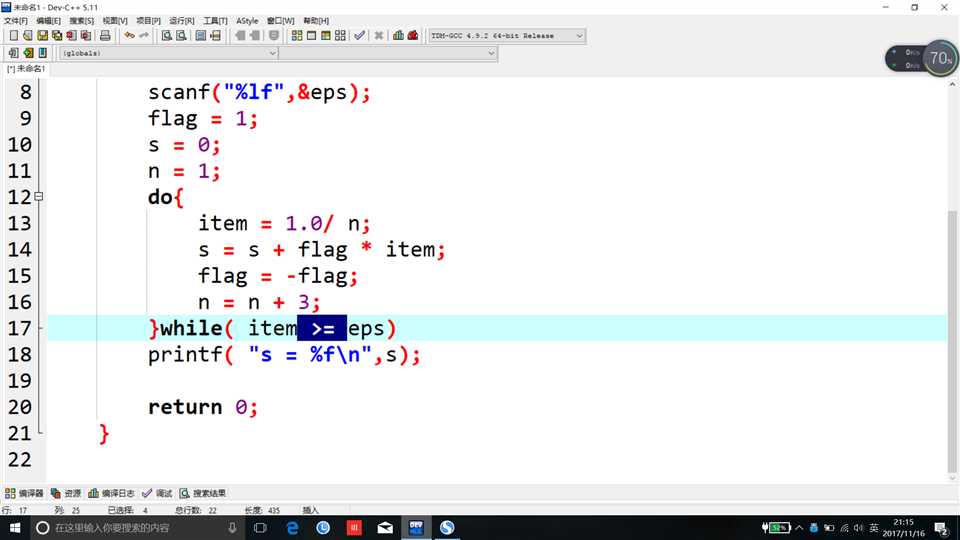This screenshot has width=960, height=540.
Task: Open the 文件[F] menu
Action: click(15, 21)
